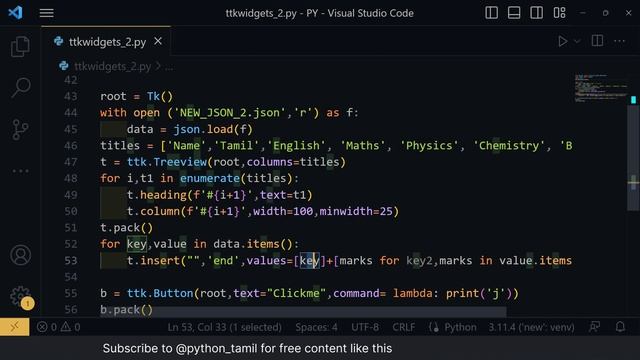Open the Explorer view in activity bar
640x360 pixels.
(20, 46)
